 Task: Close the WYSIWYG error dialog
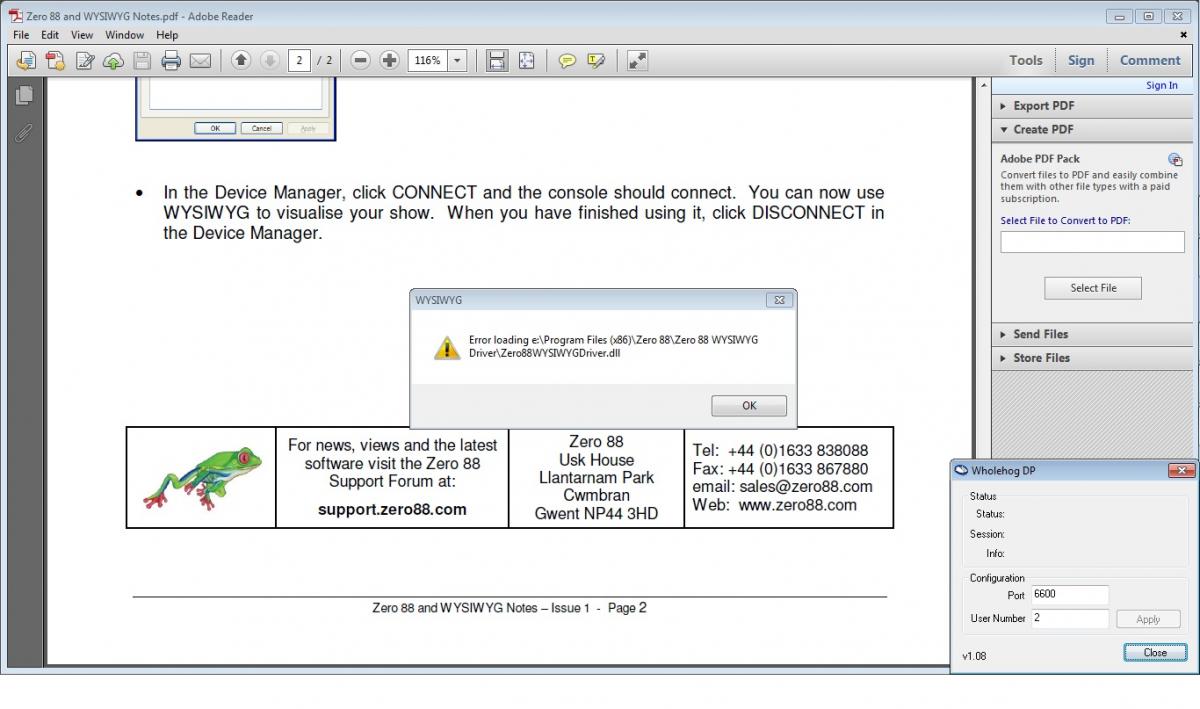coord(779,300)
